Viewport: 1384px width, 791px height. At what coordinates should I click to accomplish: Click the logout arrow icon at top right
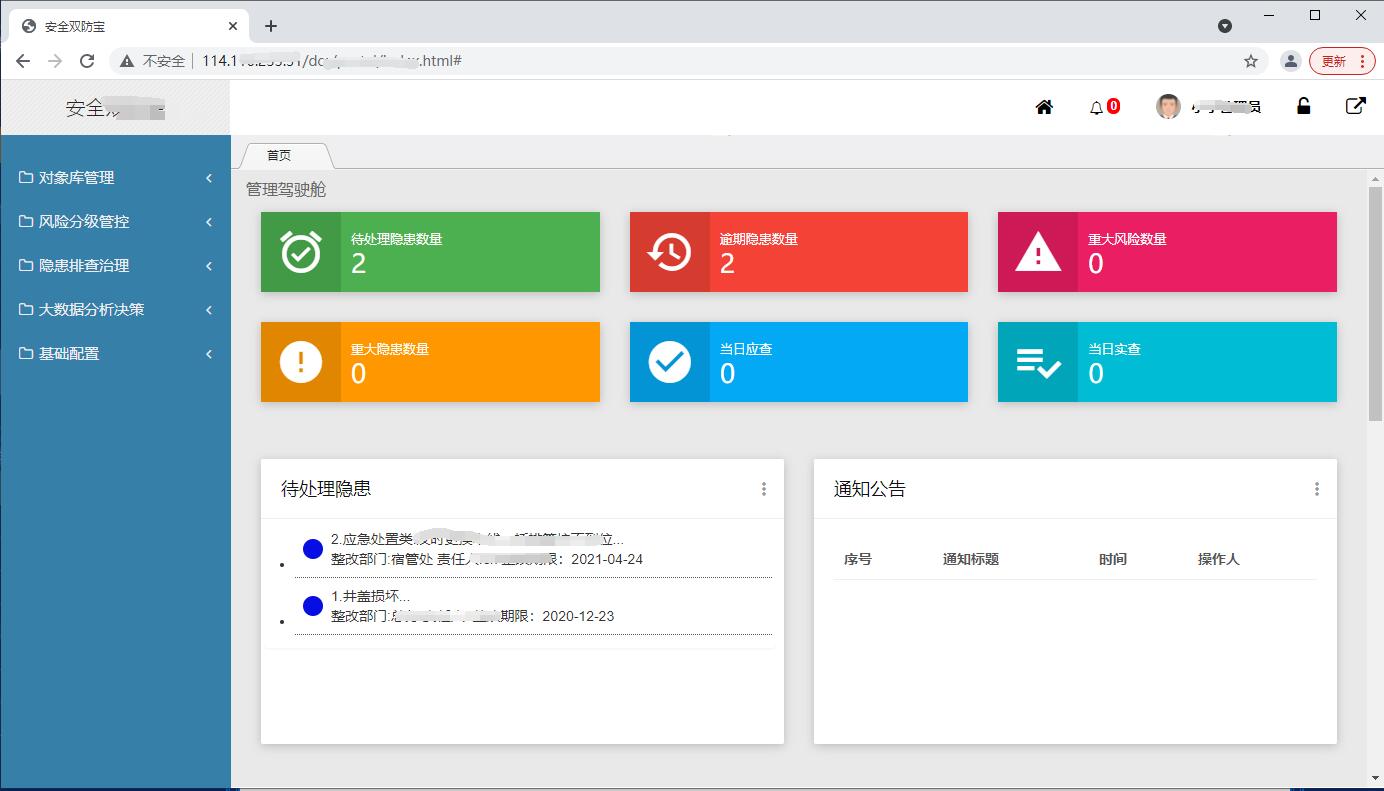1356,105
